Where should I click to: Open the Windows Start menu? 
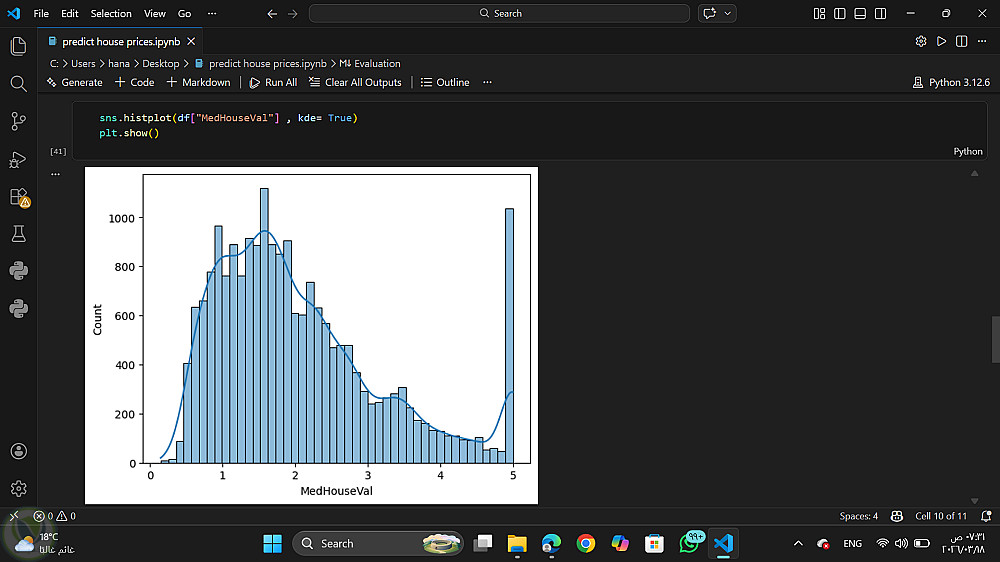(x=272, y=544)
